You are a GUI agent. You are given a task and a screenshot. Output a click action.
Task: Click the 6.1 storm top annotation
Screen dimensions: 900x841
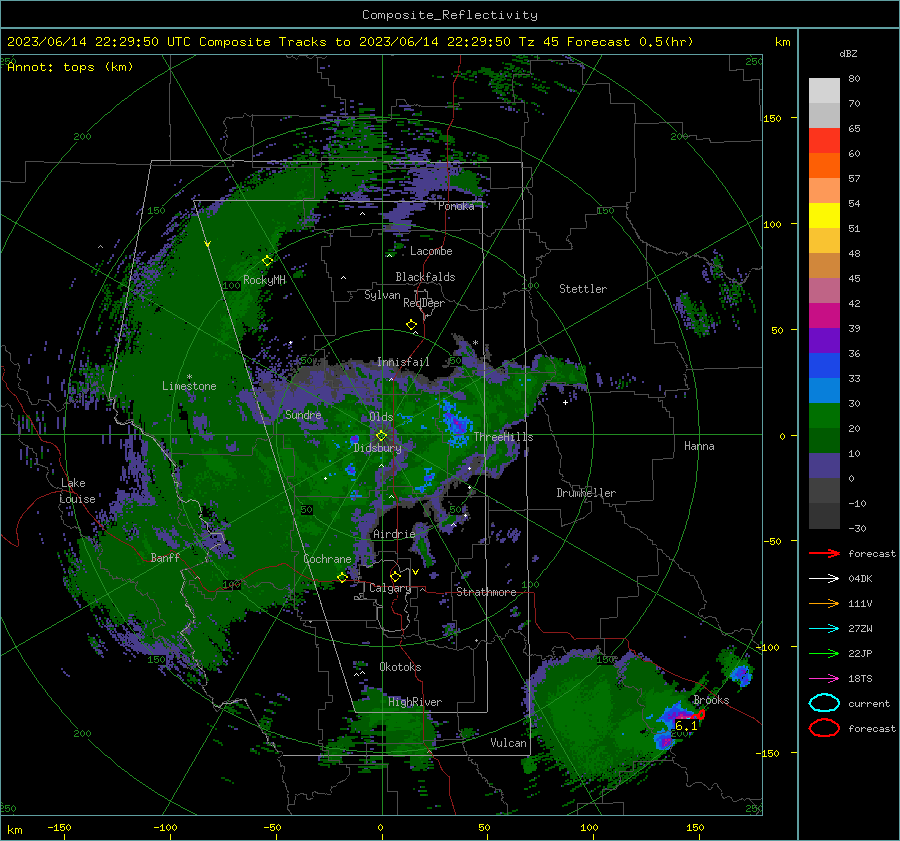coord(686,726)
